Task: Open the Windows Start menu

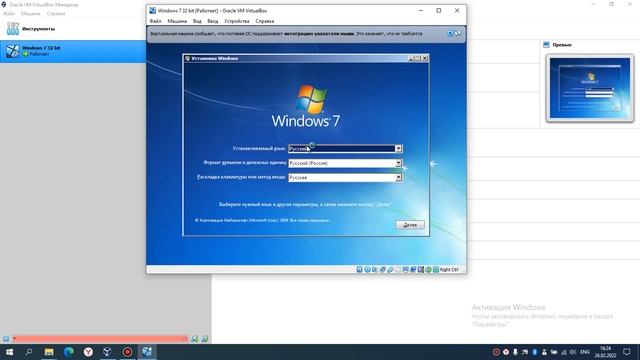Action: [9, 352]
